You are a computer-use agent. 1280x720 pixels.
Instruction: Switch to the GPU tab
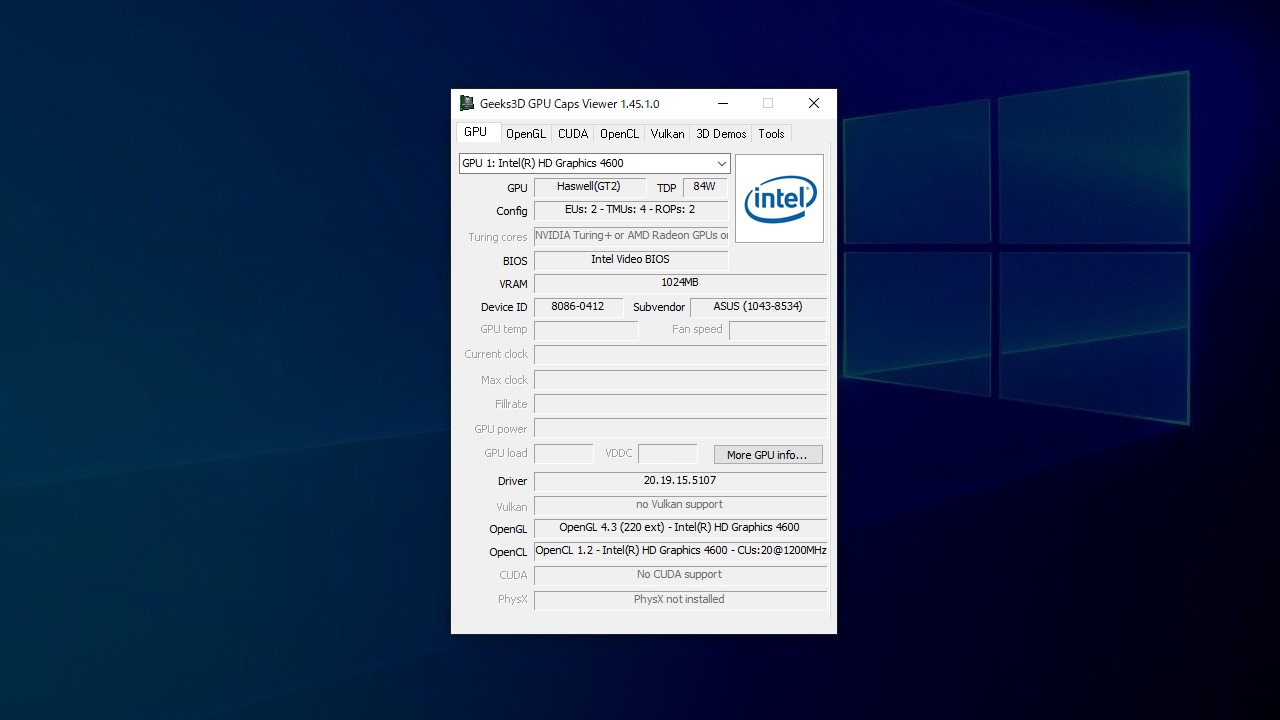click(476, 132)
